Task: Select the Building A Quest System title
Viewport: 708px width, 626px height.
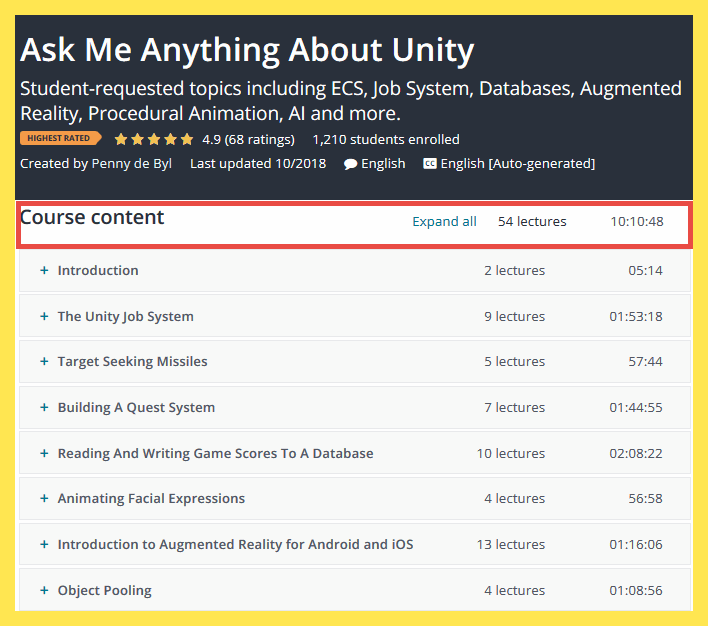Action: pyautogui.click(x=136, y=407)
